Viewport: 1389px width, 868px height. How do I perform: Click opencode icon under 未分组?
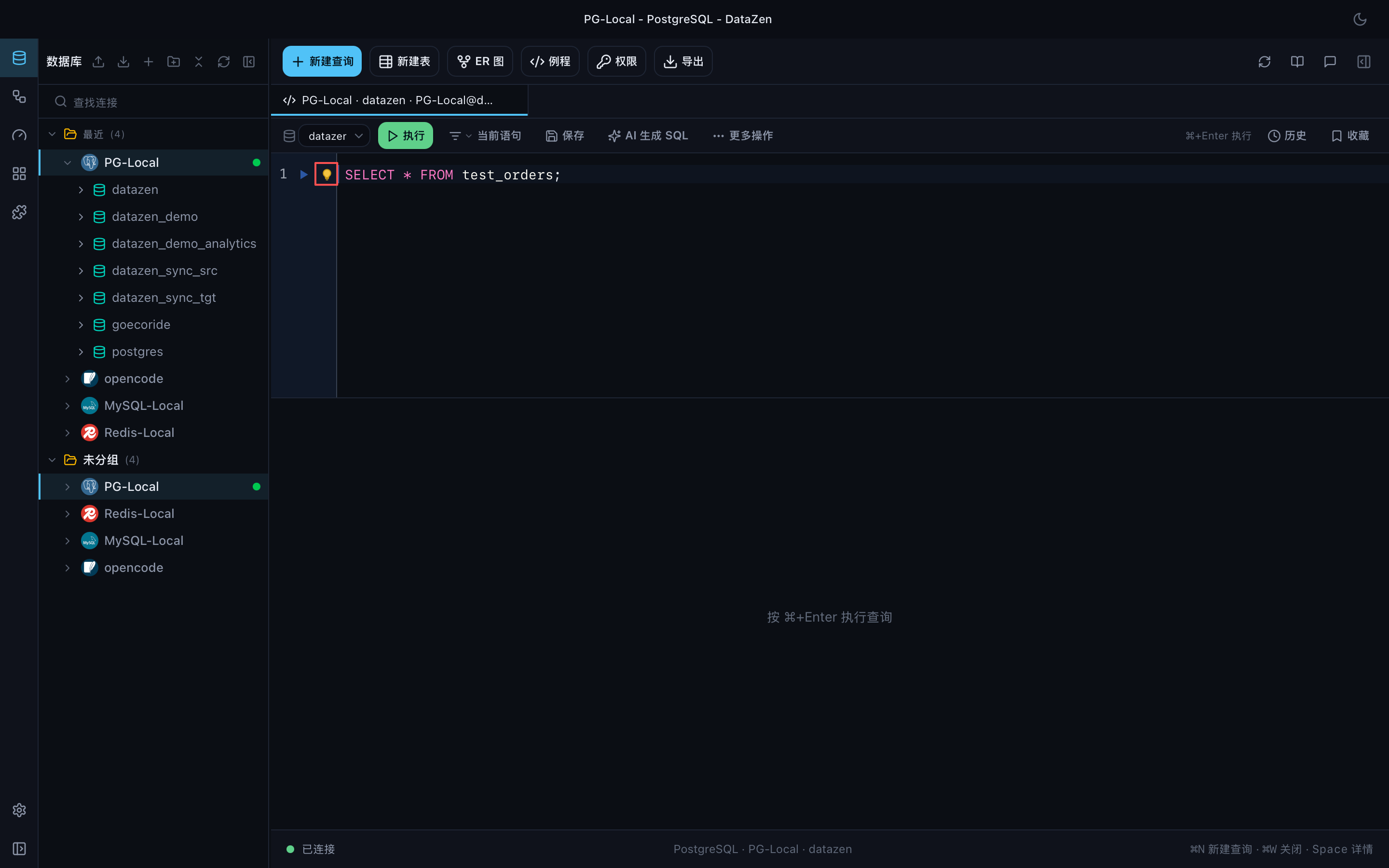90,567
